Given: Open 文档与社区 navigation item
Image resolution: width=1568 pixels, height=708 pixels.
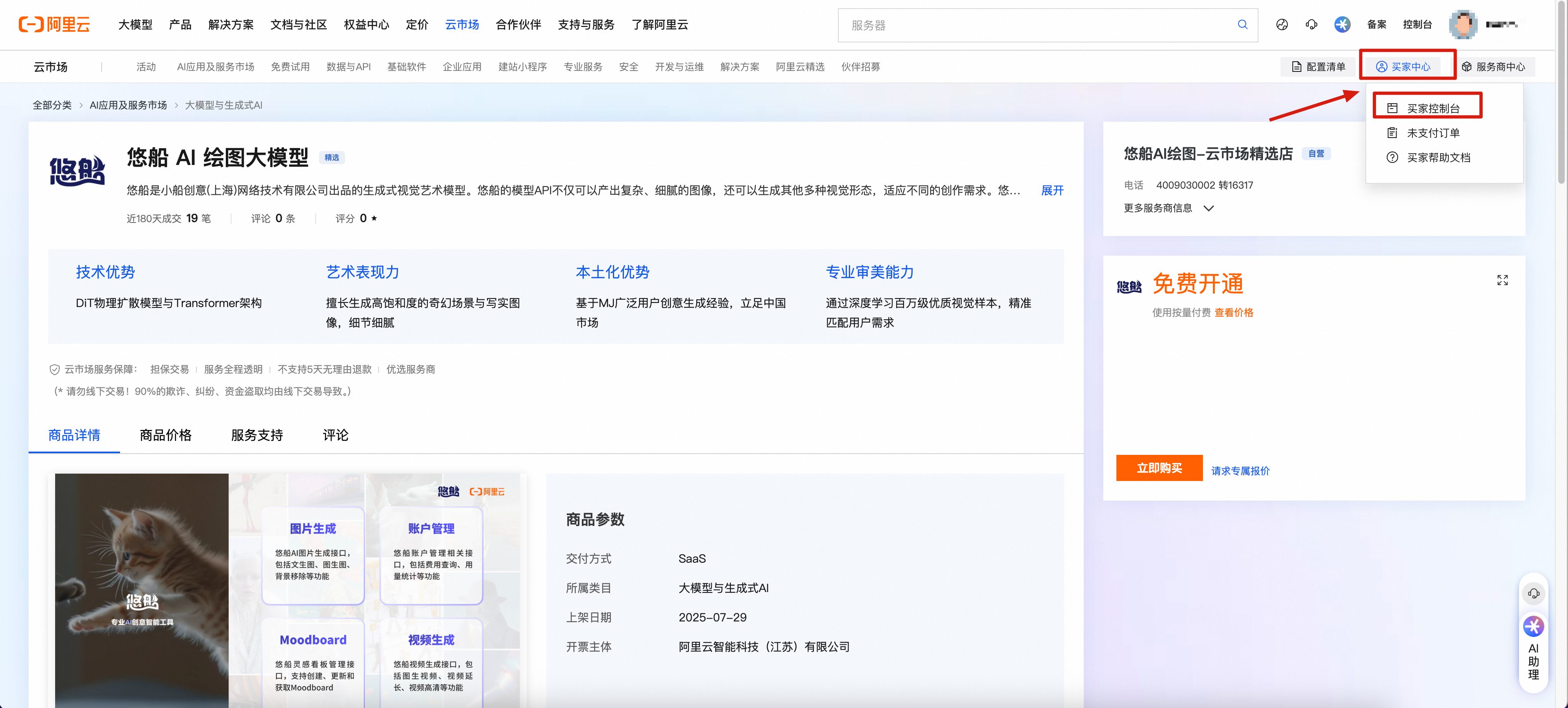Looking at the screenshot, I should (x=299, y=24).
